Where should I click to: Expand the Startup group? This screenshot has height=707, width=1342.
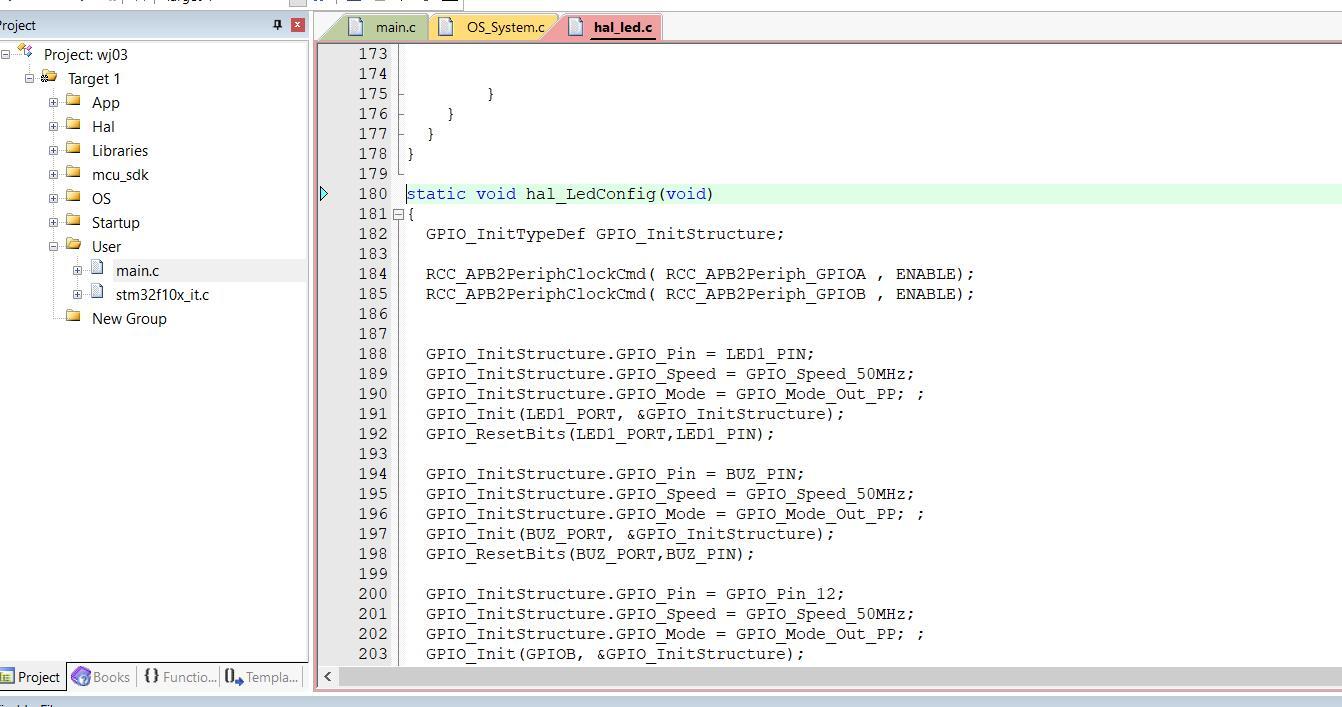pyautogui.click(x=54, y=222)
